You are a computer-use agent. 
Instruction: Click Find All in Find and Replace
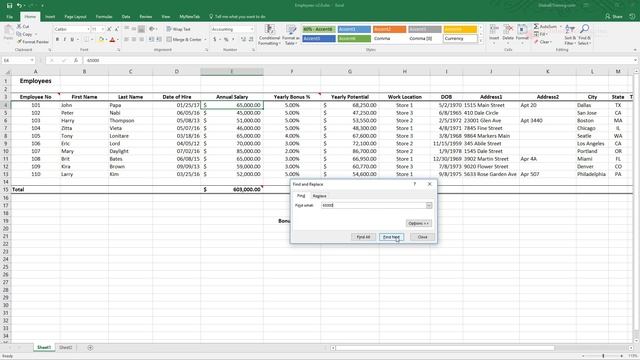click(x=363, y=237)
